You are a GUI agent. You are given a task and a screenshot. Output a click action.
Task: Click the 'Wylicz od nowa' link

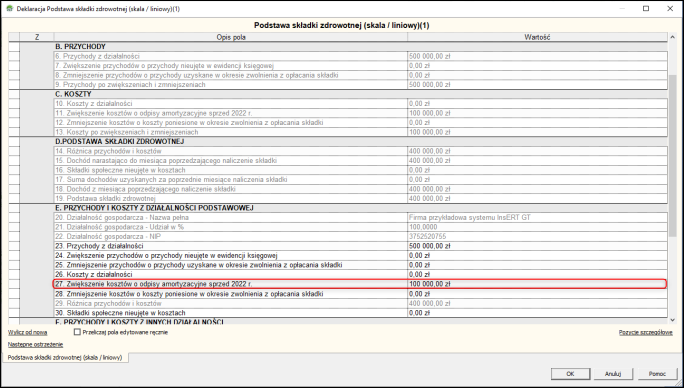[27, 333]
